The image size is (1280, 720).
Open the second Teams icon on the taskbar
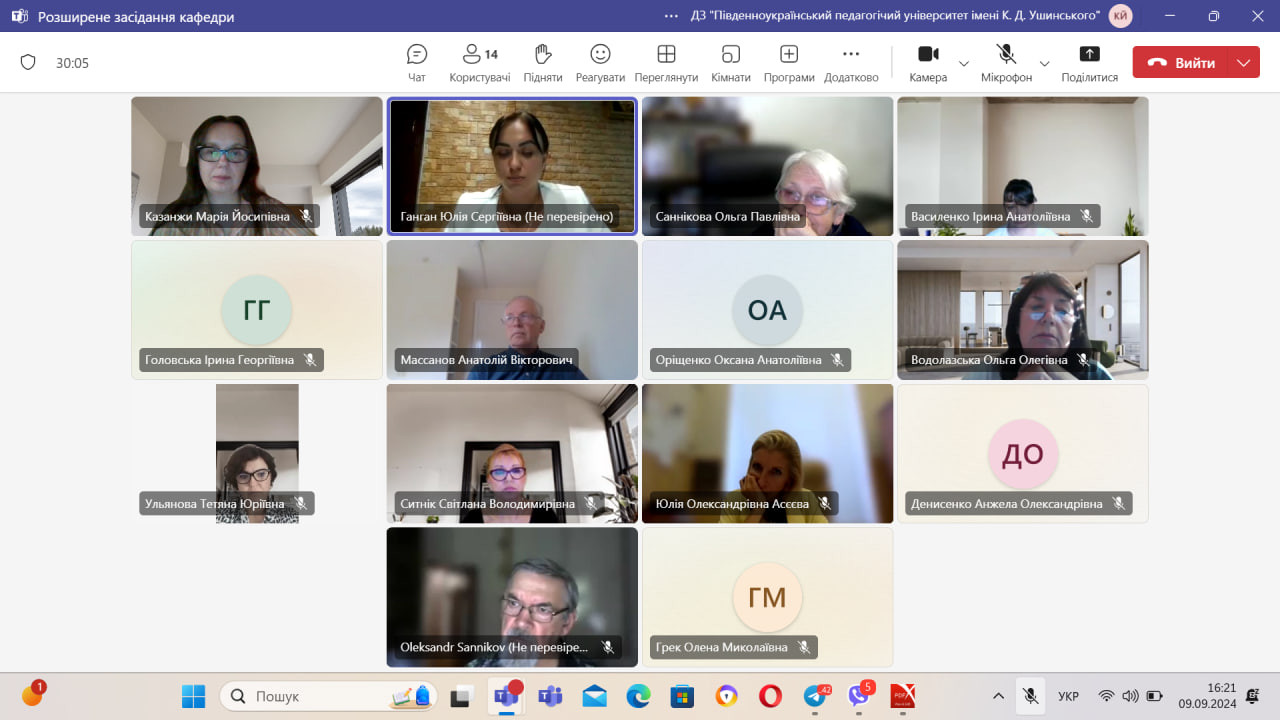(550, 696)
